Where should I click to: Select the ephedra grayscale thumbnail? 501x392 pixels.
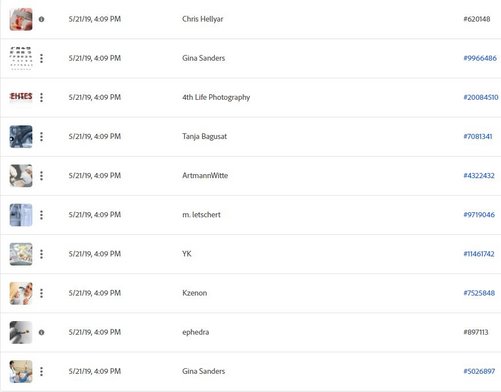(x=21, y=332)
